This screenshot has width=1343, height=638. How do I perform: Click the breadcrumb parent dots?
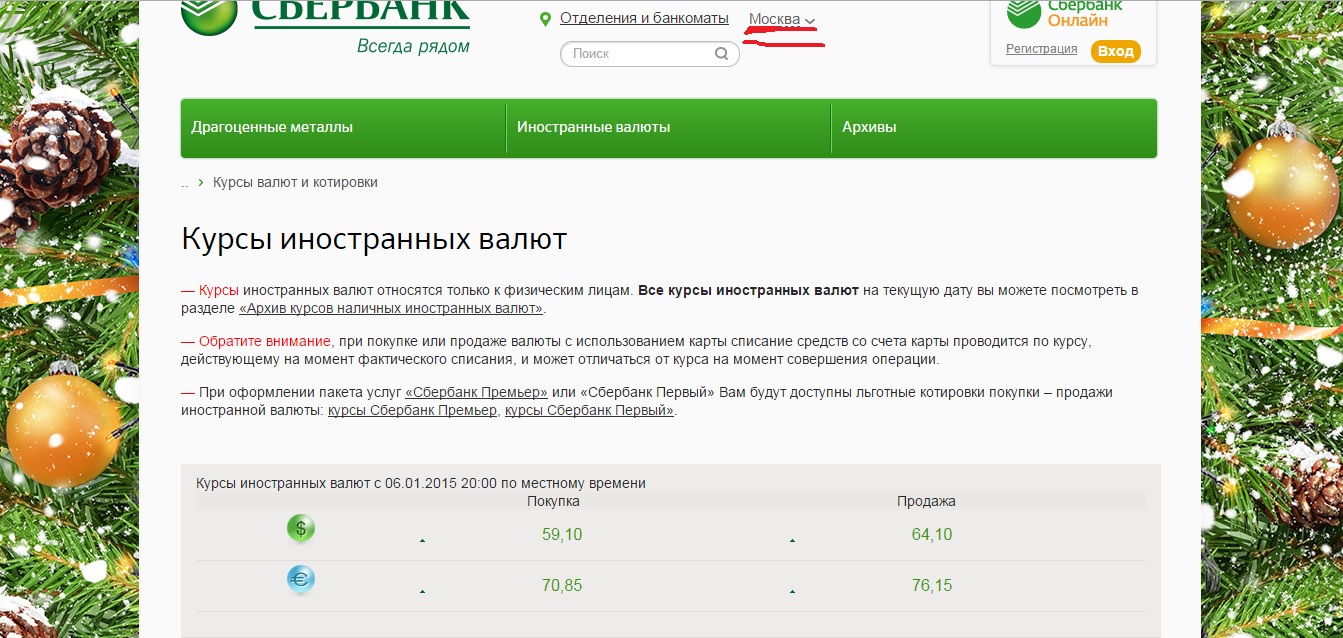point(185,184)
